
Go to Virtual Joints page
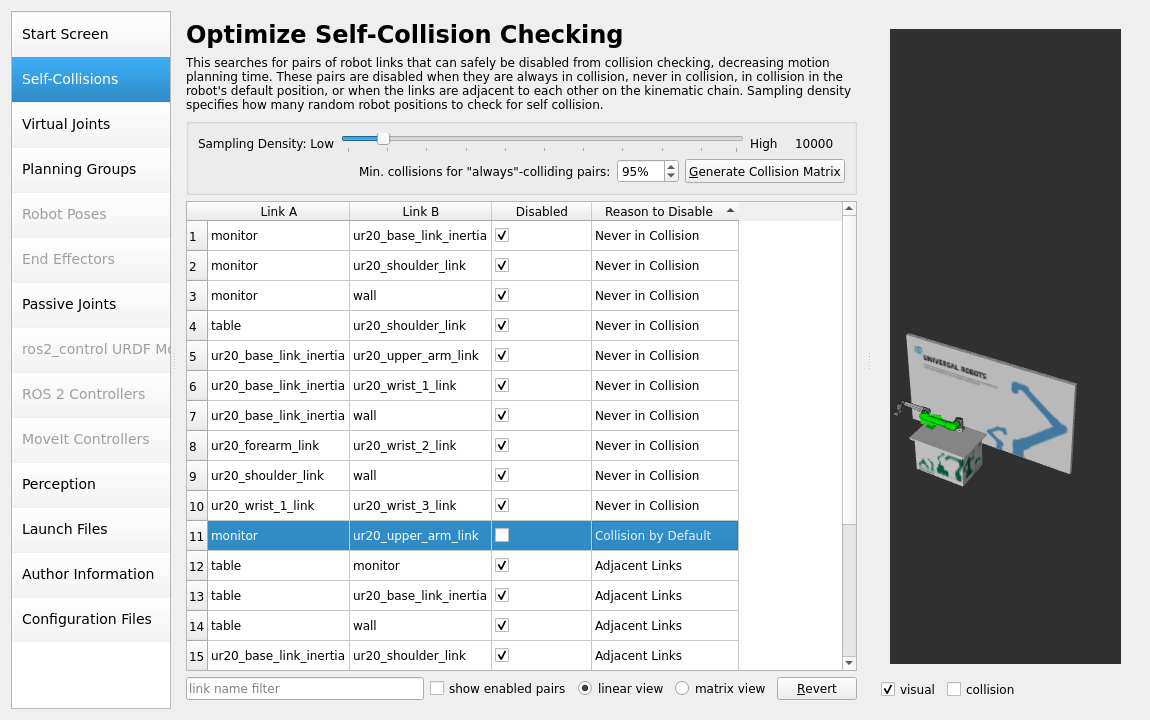click(x=91, y=125)
